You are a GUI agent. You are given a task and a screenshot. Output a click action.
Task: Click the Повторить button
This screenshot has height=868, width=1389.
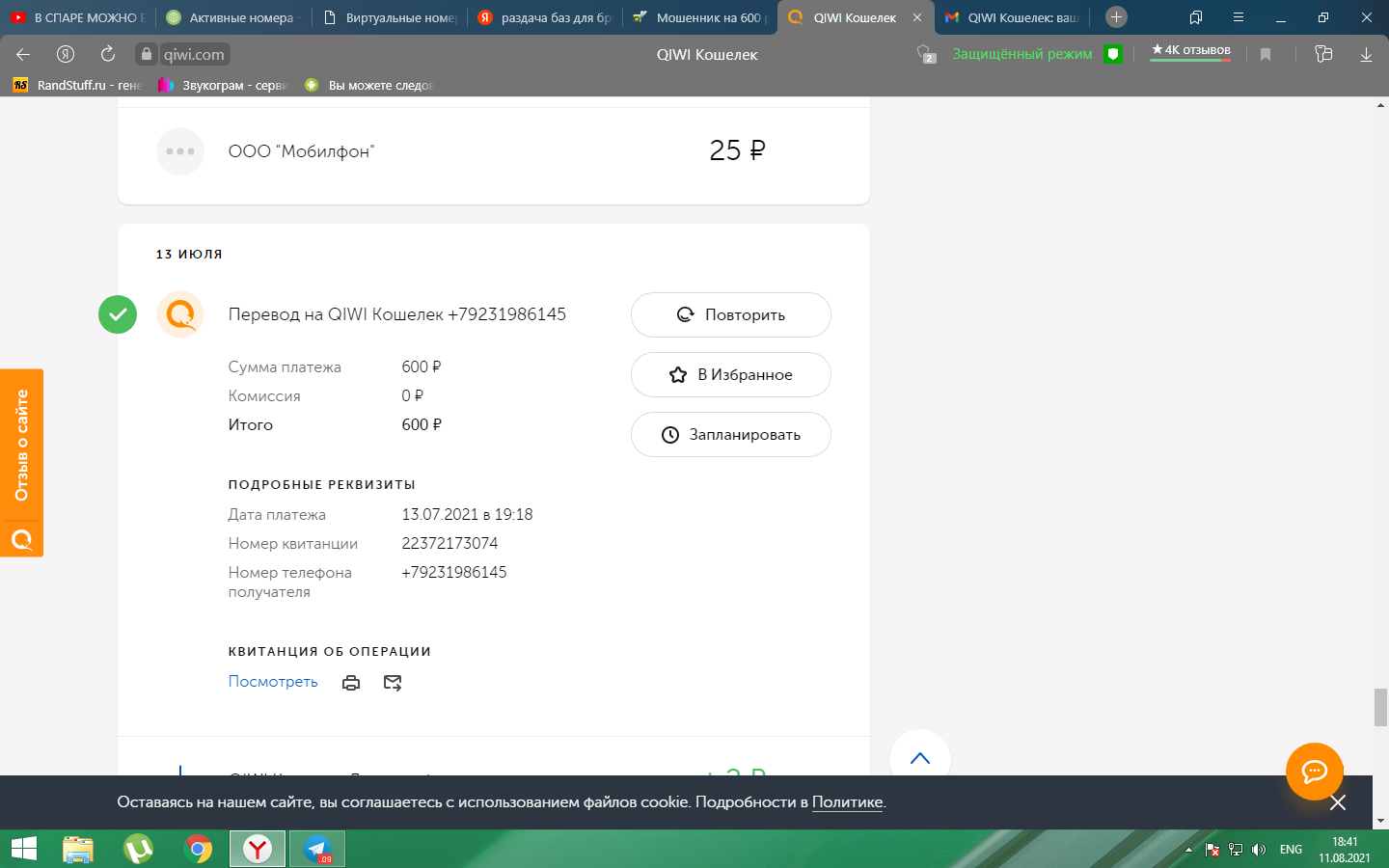coord(731,315)
